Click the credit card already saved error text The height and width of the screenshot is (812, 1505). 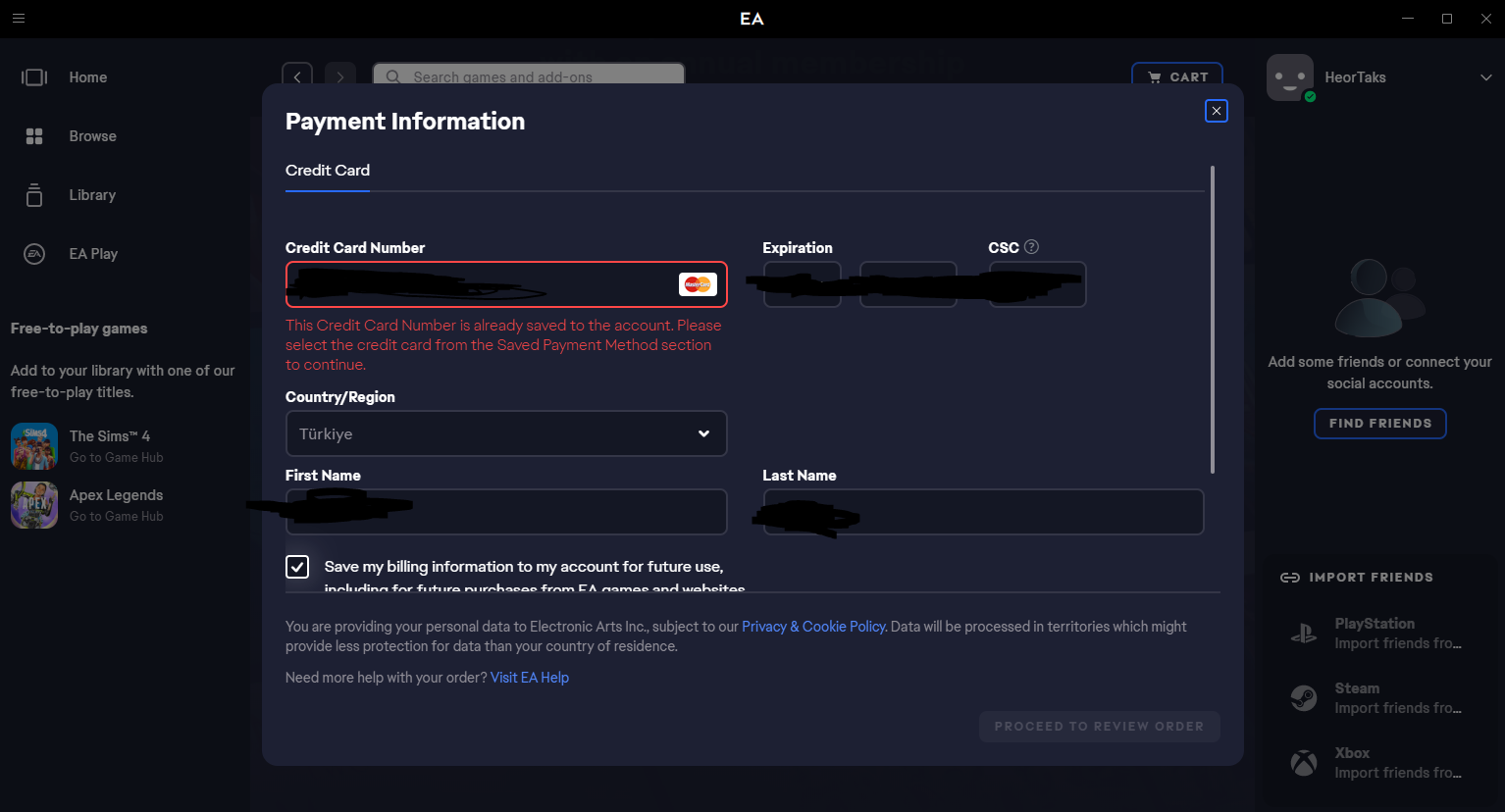503,345
